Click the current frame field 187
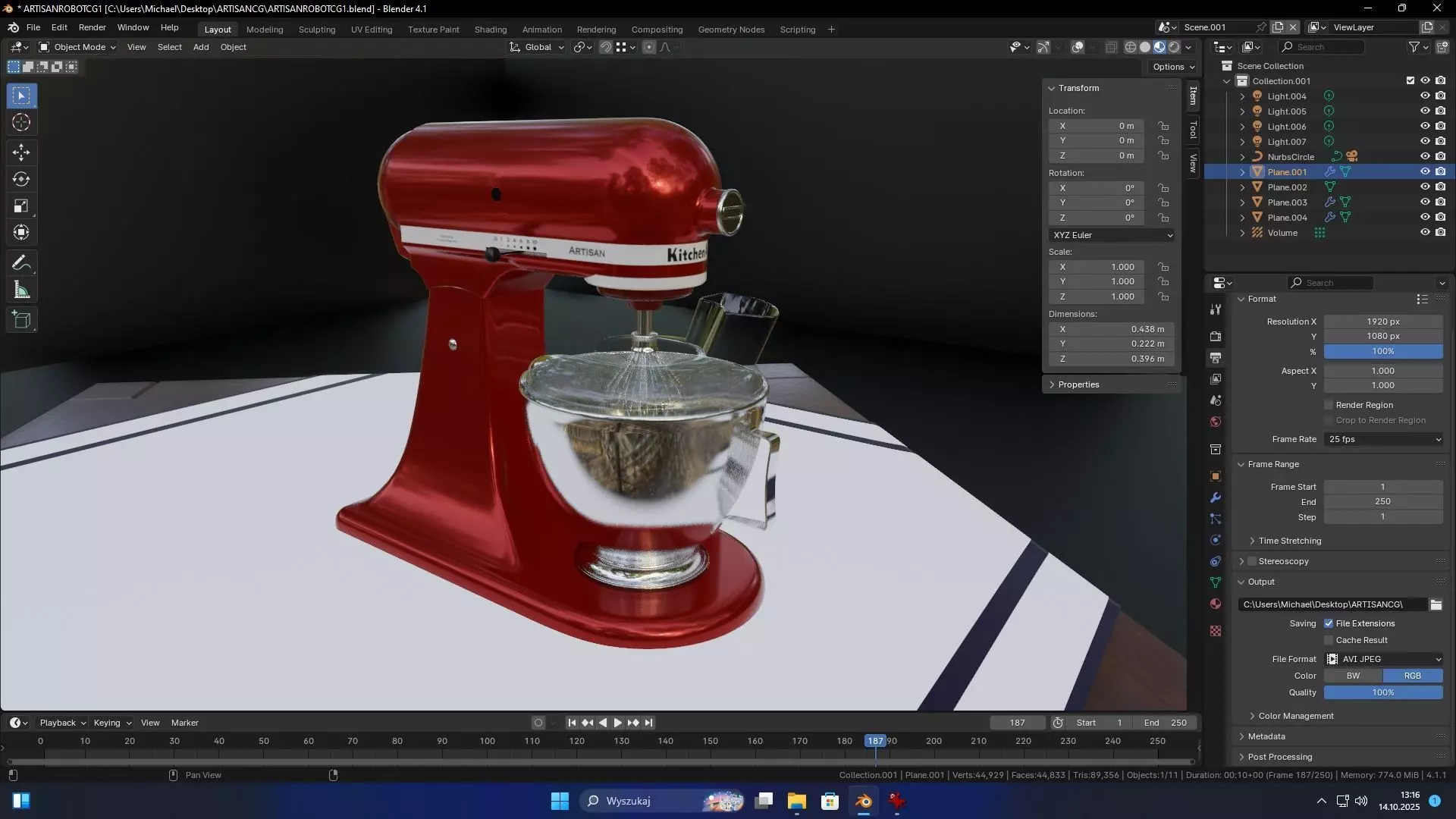This screenshot has width=1456, height=819. pos(1018,723)
